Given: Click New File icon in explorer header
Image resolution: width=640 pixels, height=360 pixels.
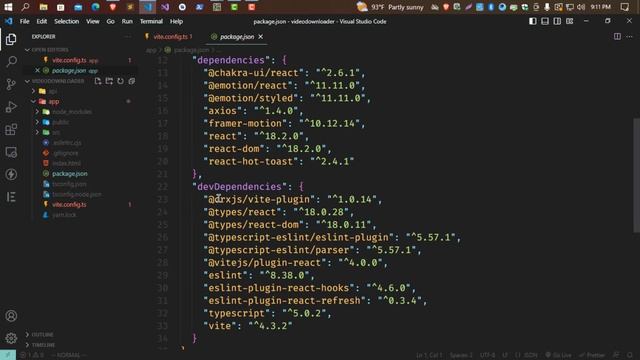Looking at the screenshot, I should (x=98, y=81).
